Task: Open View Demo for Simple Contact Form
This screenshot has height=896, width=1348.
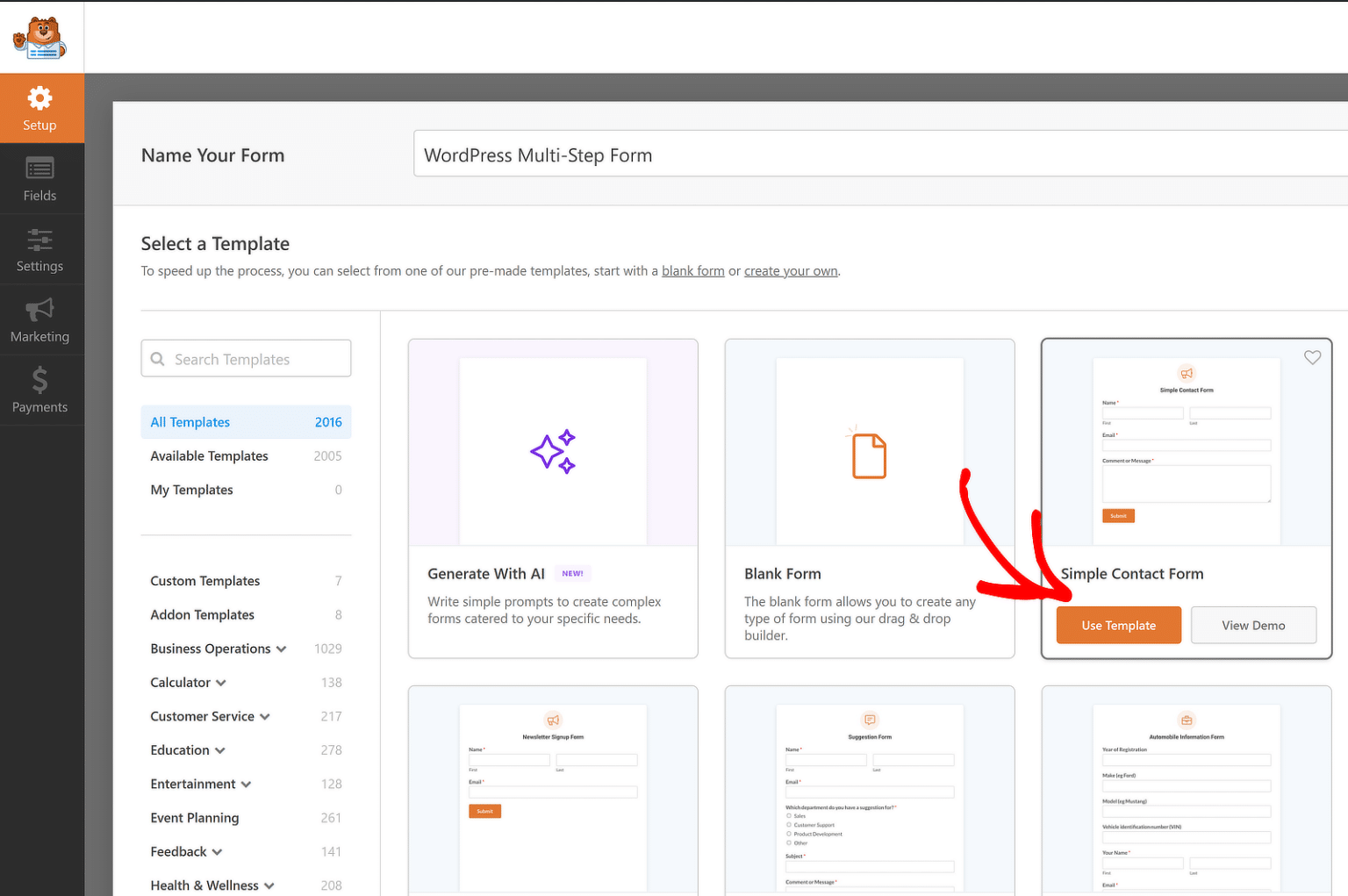Action: tap(1253, 625)
